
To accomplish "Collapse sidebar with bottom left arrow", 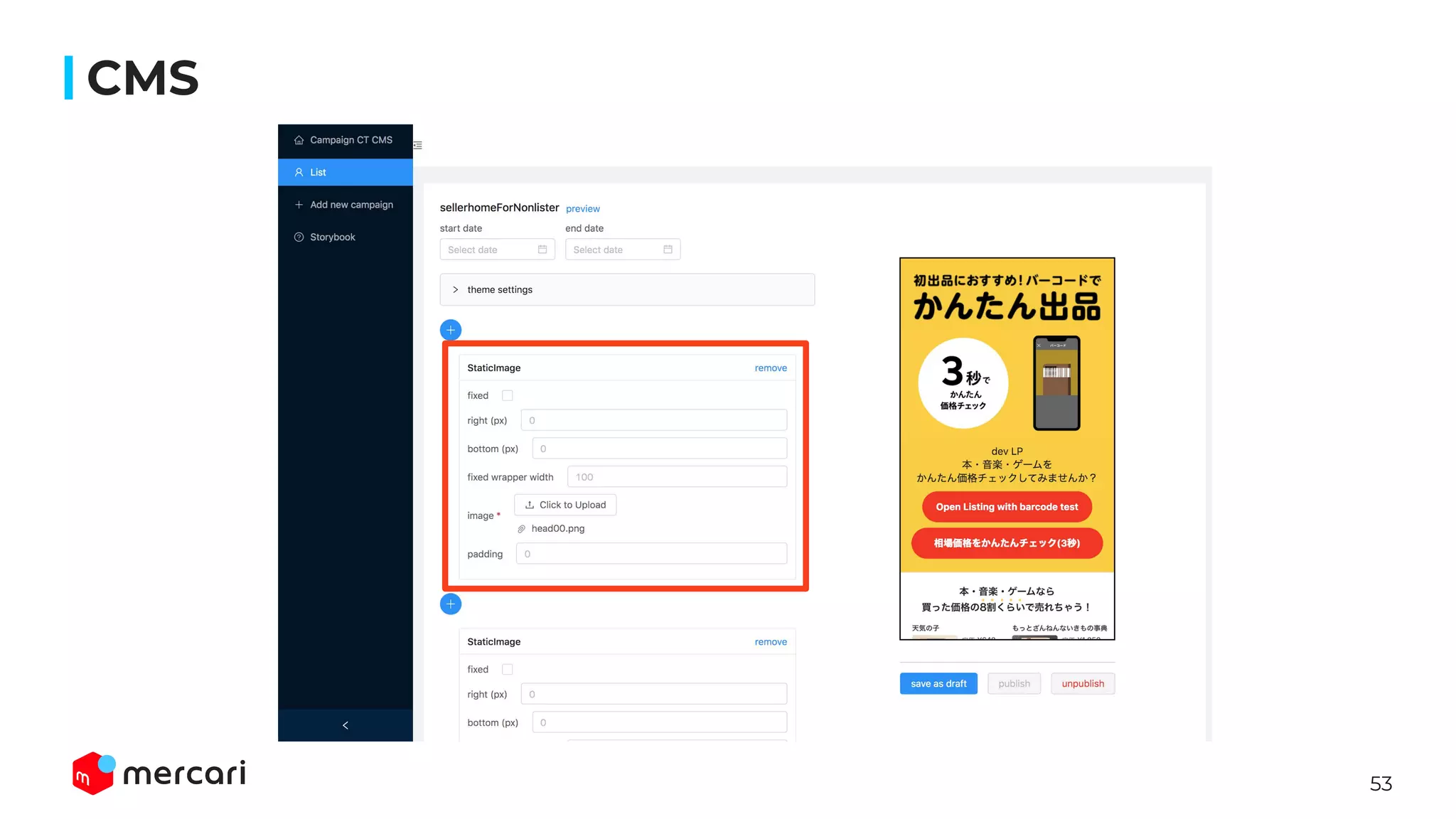I will (x=346, y=725).
